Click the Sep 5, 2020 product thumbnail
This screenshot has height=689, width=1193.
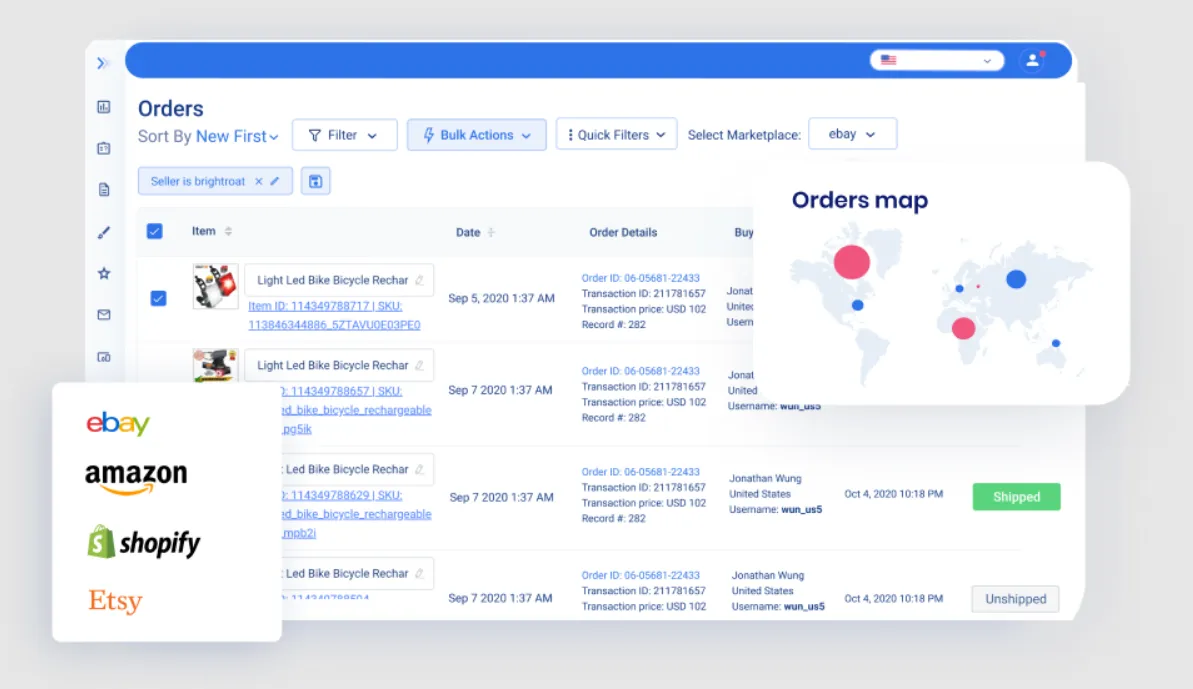[215, 287]
